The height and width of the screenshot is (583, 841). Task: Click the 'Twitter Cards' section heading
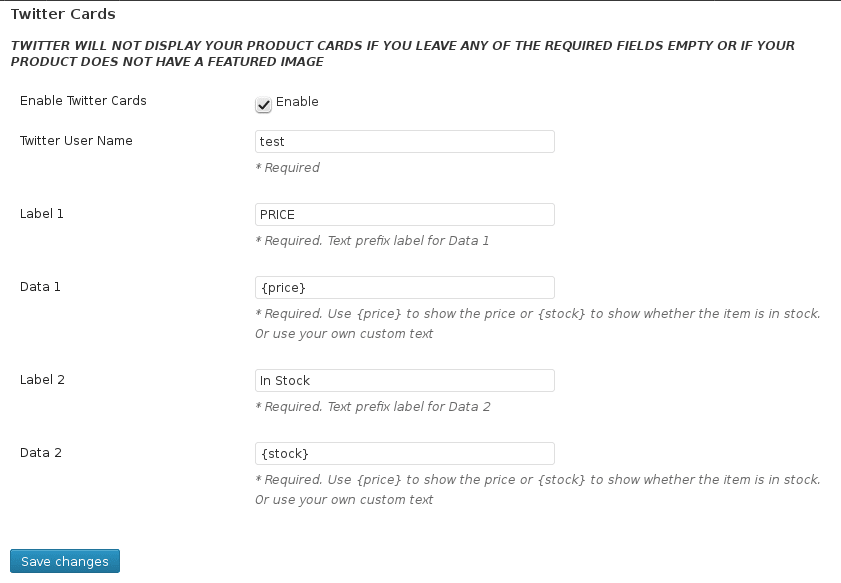click(63, 14)
